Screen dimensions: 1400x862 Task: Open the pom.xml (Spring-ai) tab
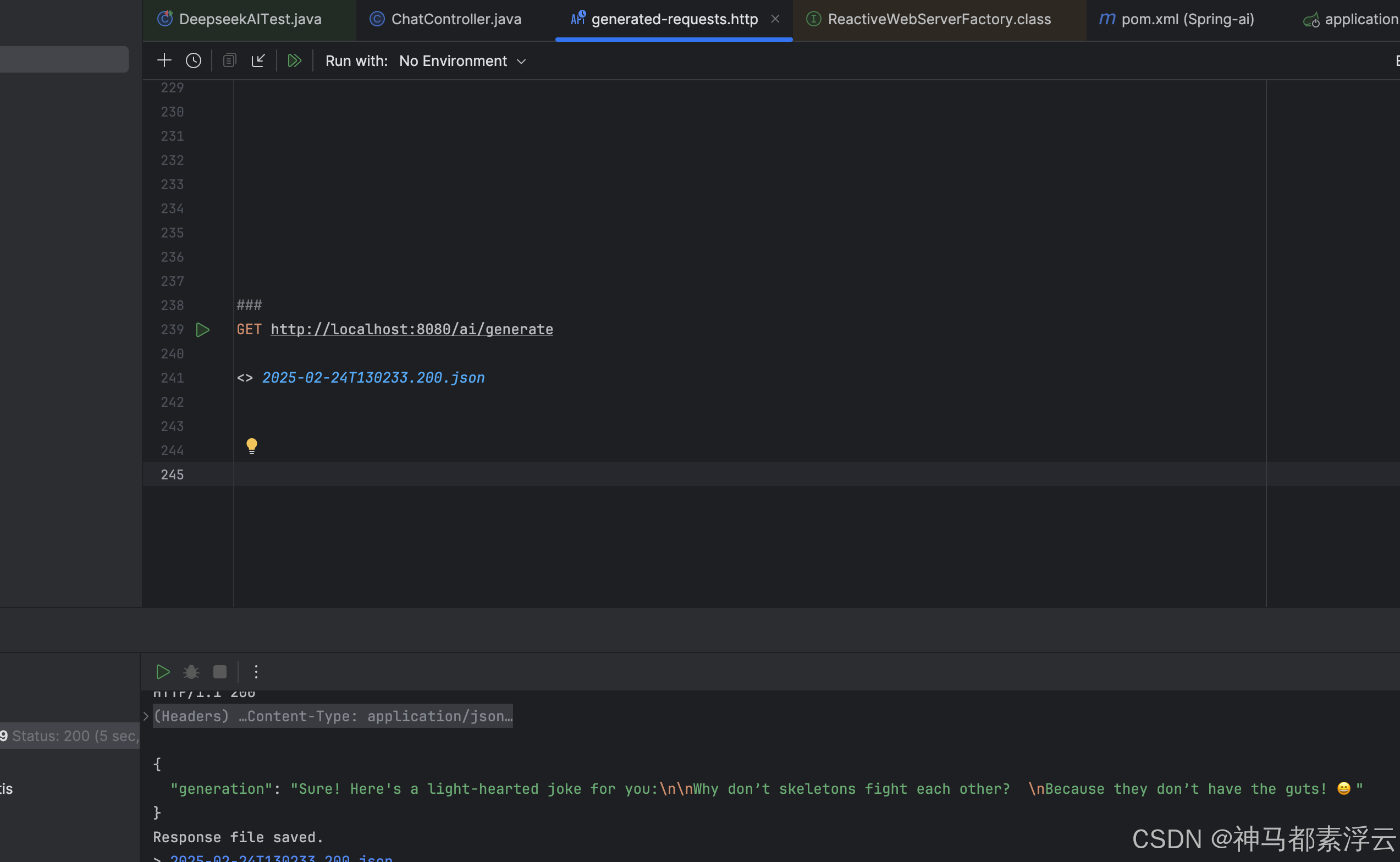pyautogui.click(x=1187, y=19)
